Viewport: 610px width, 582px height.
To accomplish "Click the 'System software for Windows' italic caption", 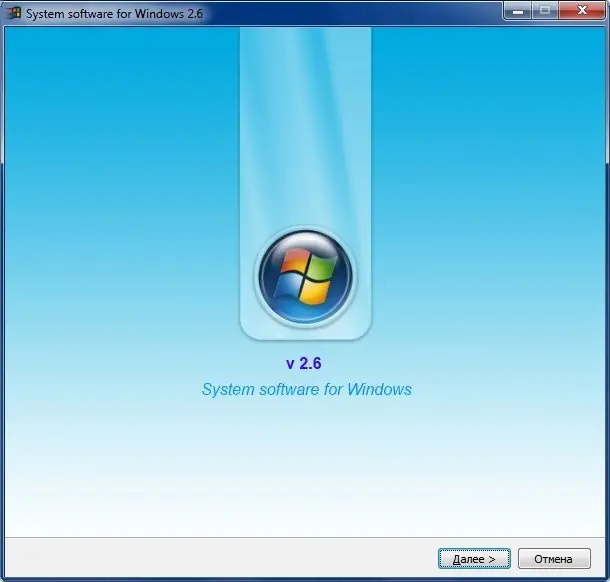I will click(307, 389).
